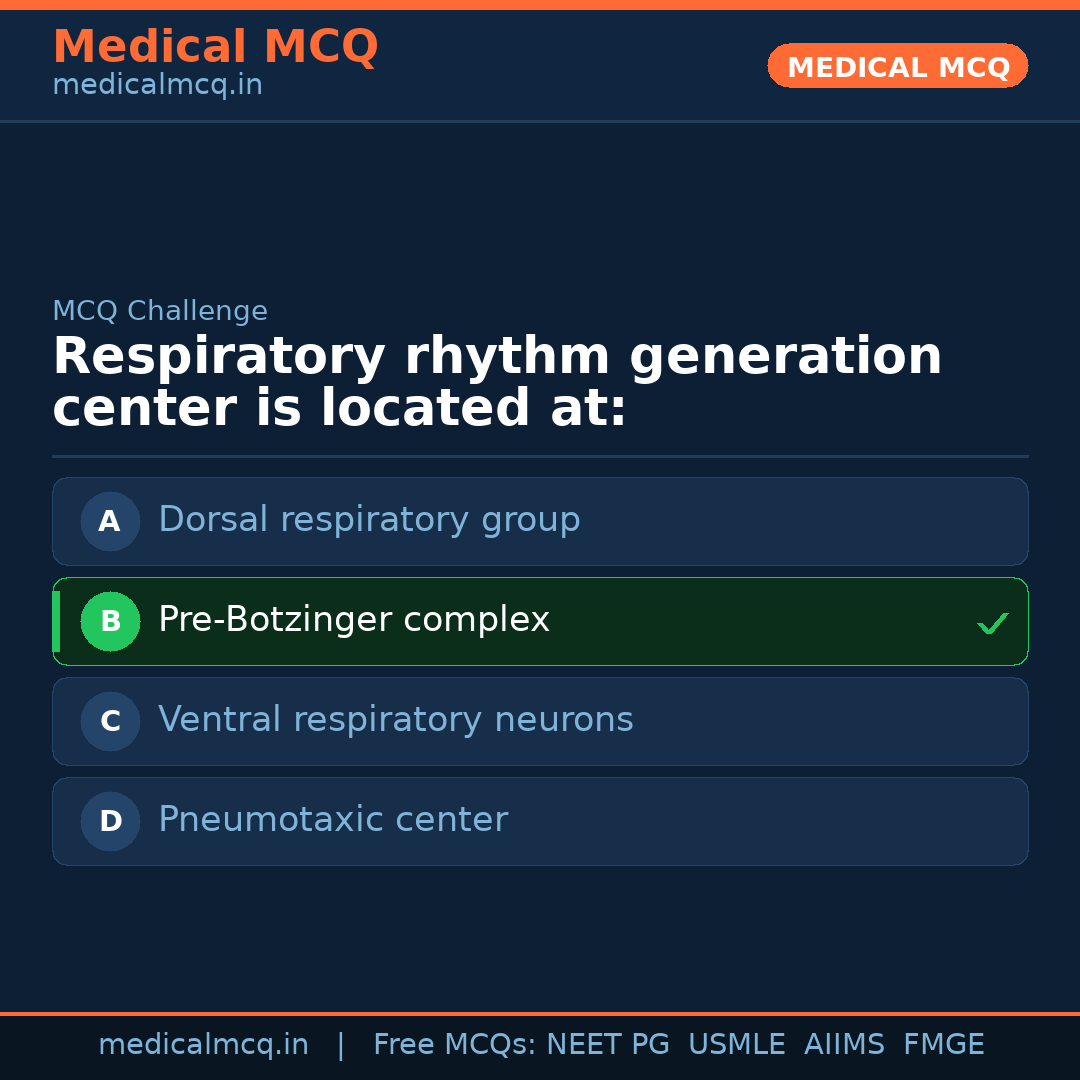Viewport: 1080px width, 1080px height.
Task: Select the answer text 'Pneumotaxic center'
Action: click(333, 820)
